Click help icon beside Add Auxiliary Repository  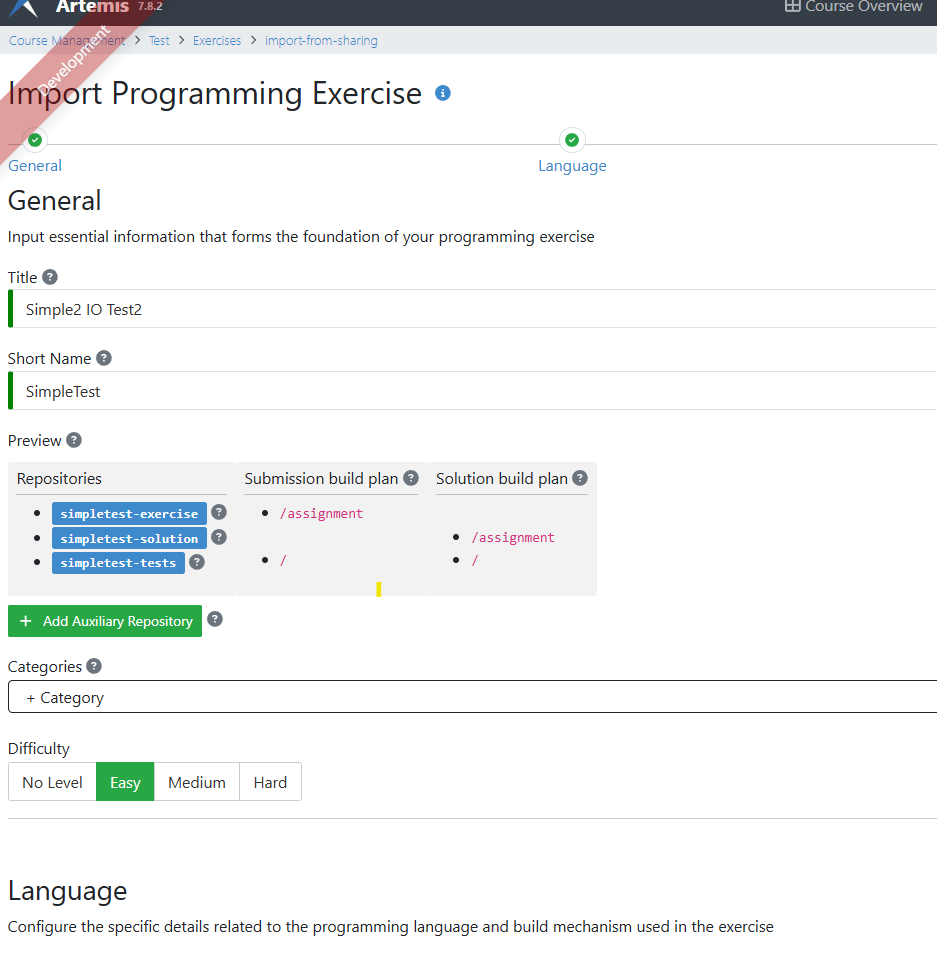(x=215, y=620)
